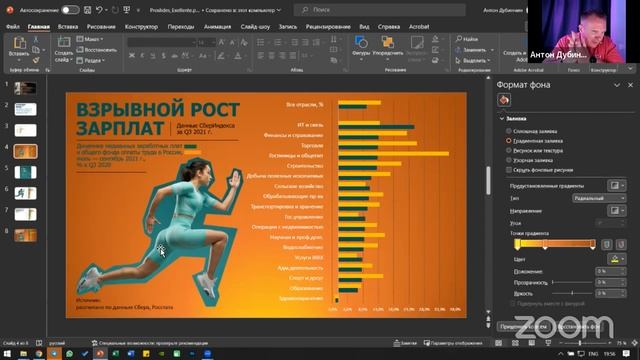Click the Start from beginning presentation icon
Viewport: 640px width, 360px height.
127,10
